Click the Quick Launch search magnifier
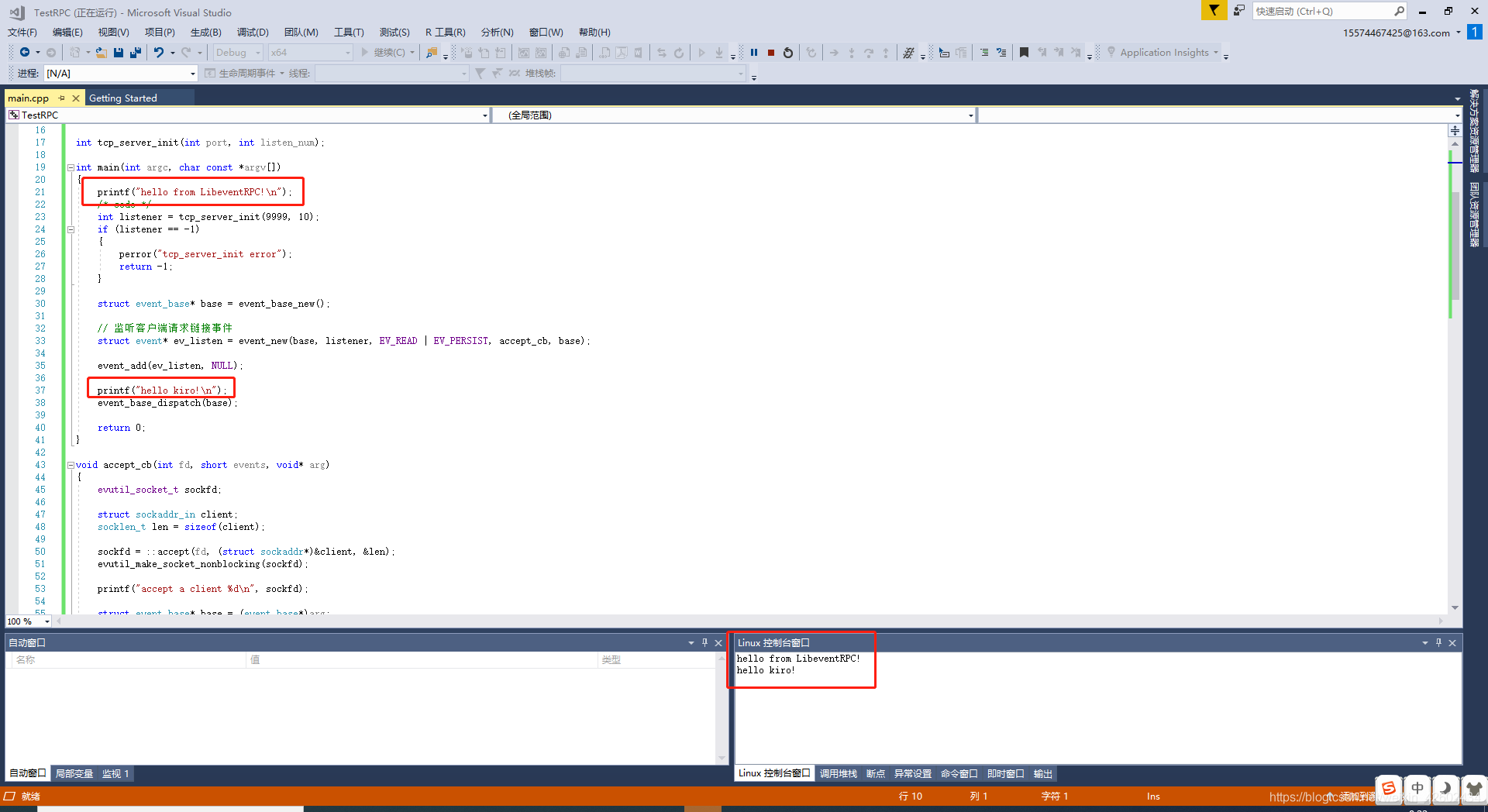 [1399, 11]
